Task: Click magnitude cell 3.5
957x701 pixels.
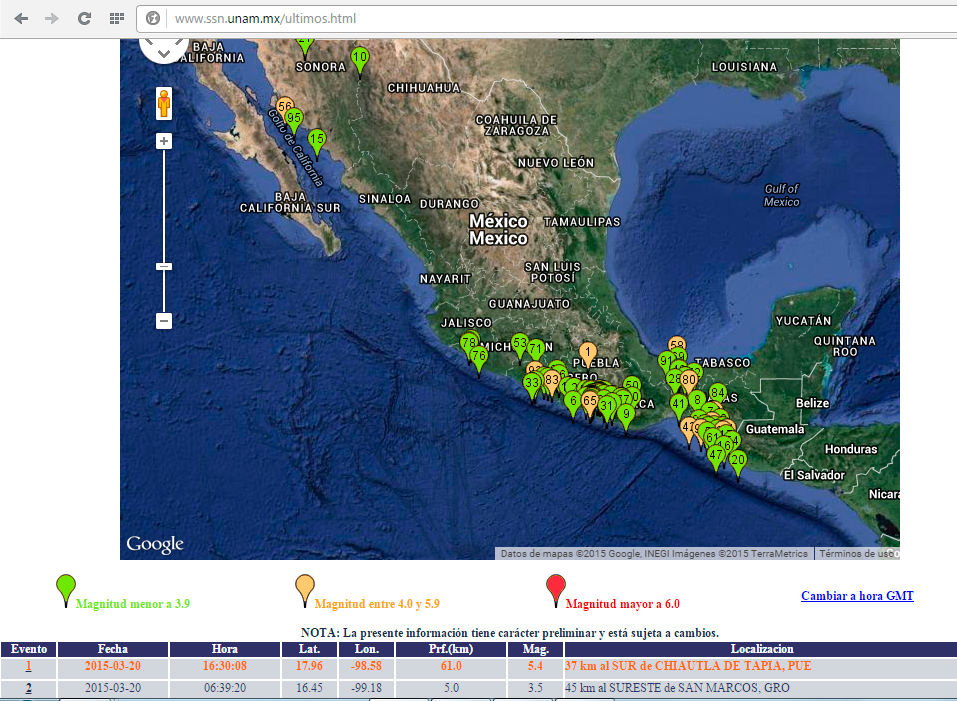Action: point(535,688)
